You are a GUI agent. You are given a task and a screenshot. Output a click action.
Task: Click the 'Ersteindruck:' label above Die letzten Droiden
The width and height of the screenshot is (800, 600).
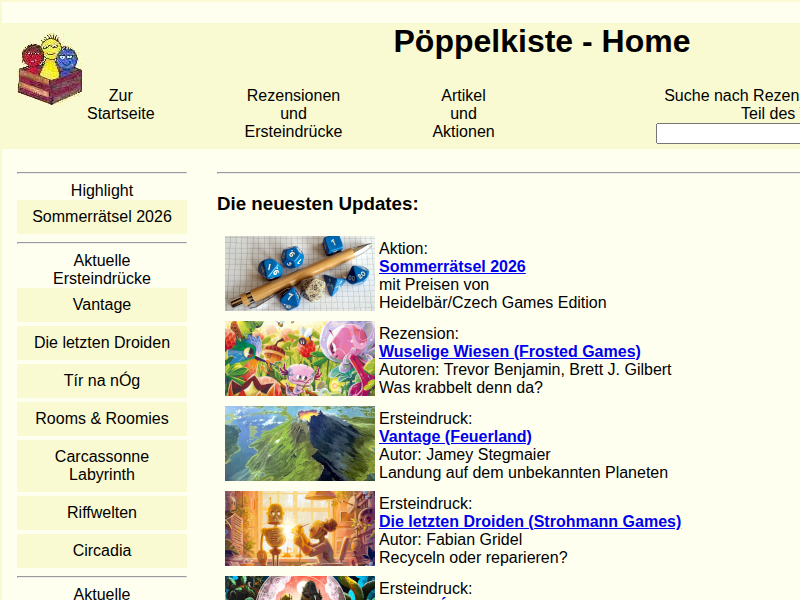[x=426, y=504]
